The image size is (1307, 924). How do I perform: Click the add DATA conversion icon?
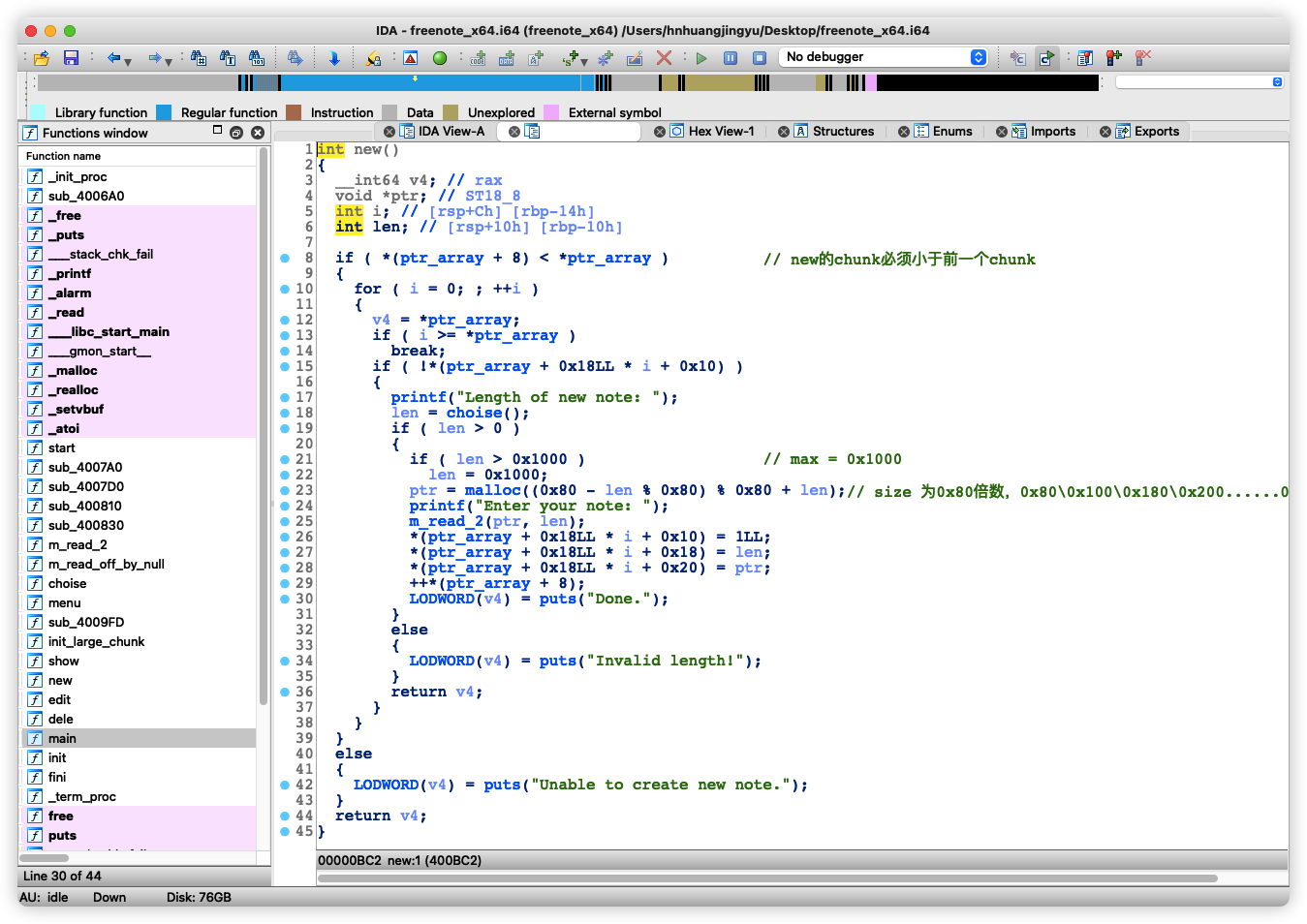(507, 58)
